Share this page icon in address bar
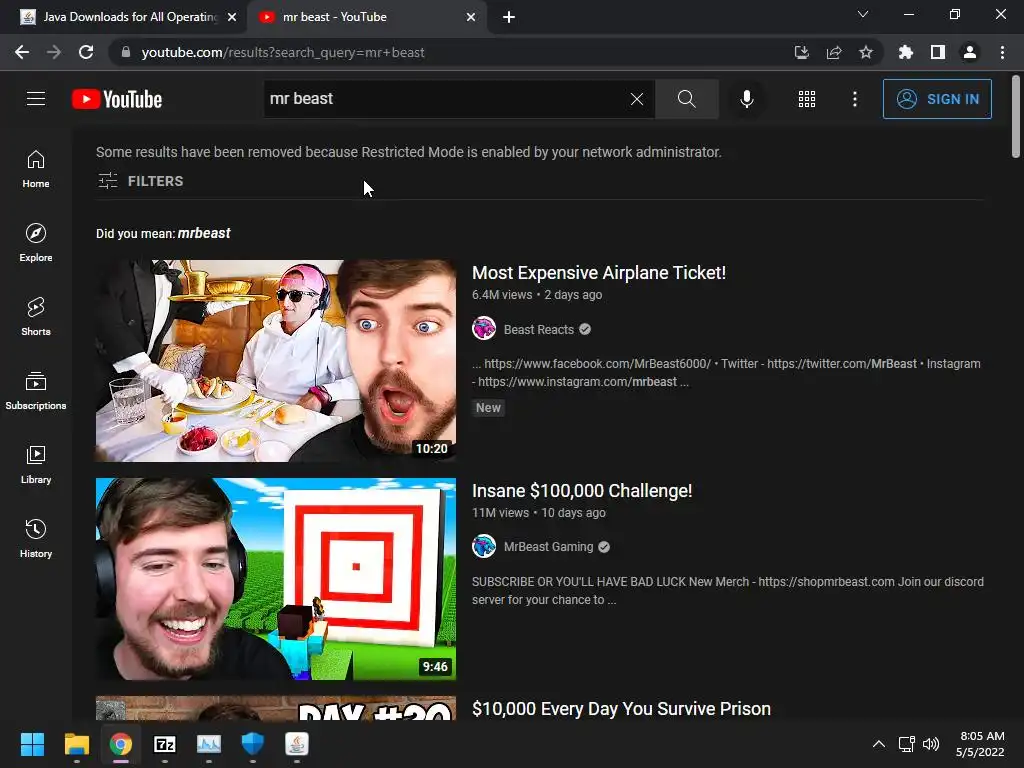This screenshot has height=768, width=1024. click(x=833, y=52)
